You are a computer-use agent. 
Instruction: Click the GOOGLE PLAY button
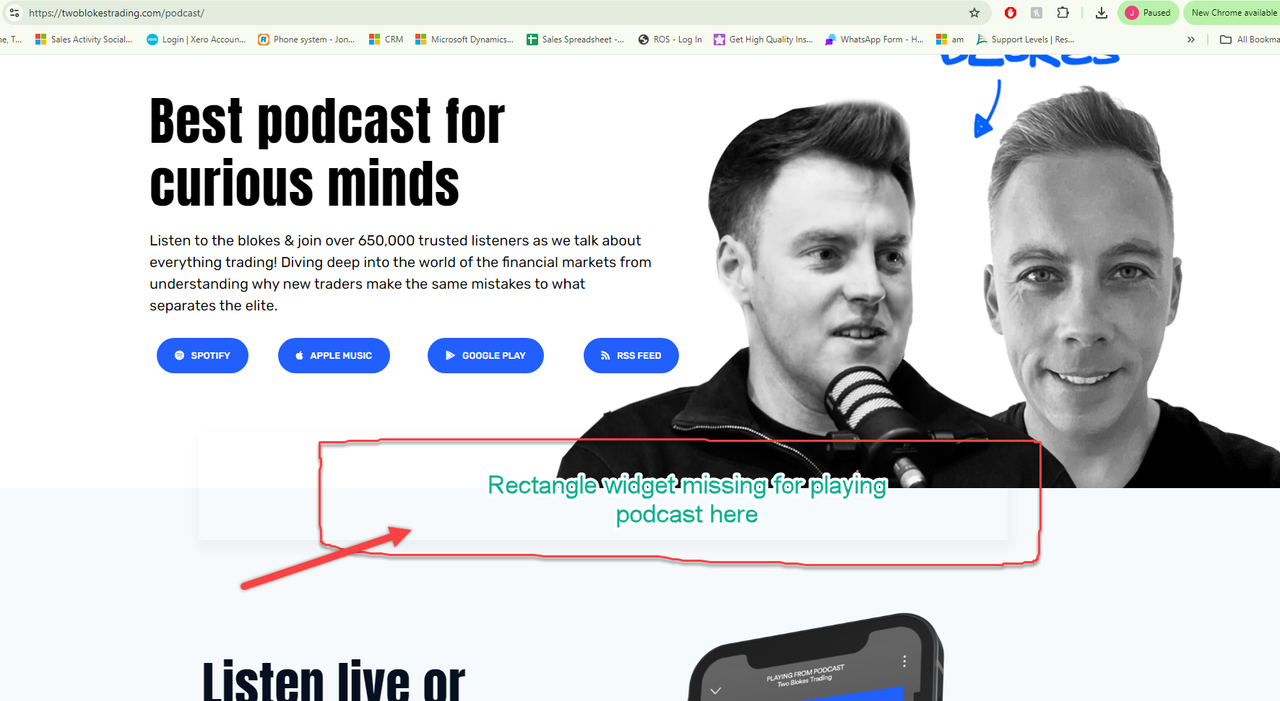486,356
